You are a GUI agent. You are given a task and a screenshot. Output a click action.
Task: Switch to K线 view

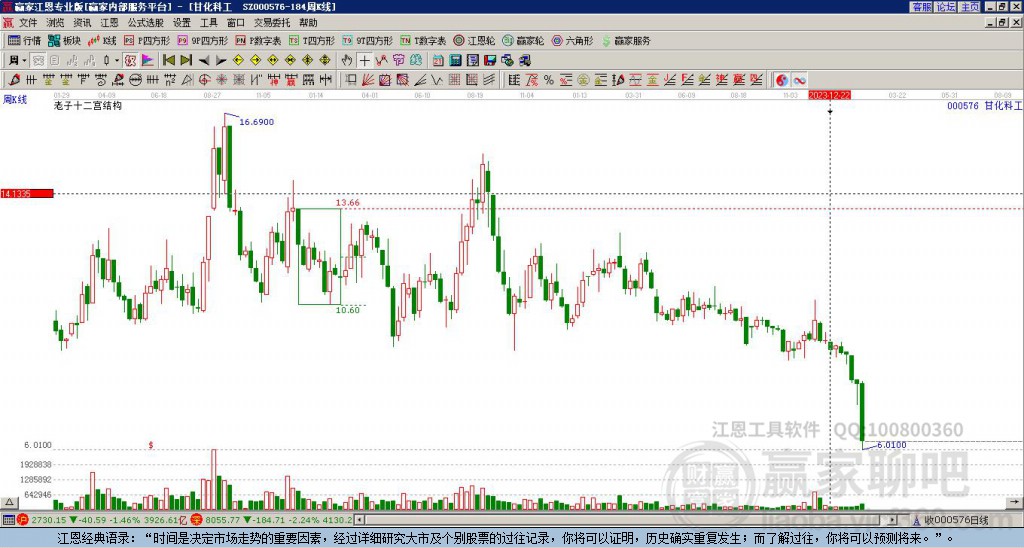click(102, 40)
